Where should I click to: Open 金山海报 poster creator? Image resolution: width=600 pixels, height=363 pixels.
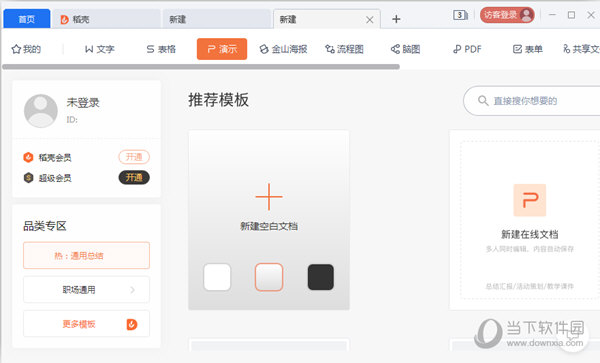pyautogui.click(x=283, y=49)
